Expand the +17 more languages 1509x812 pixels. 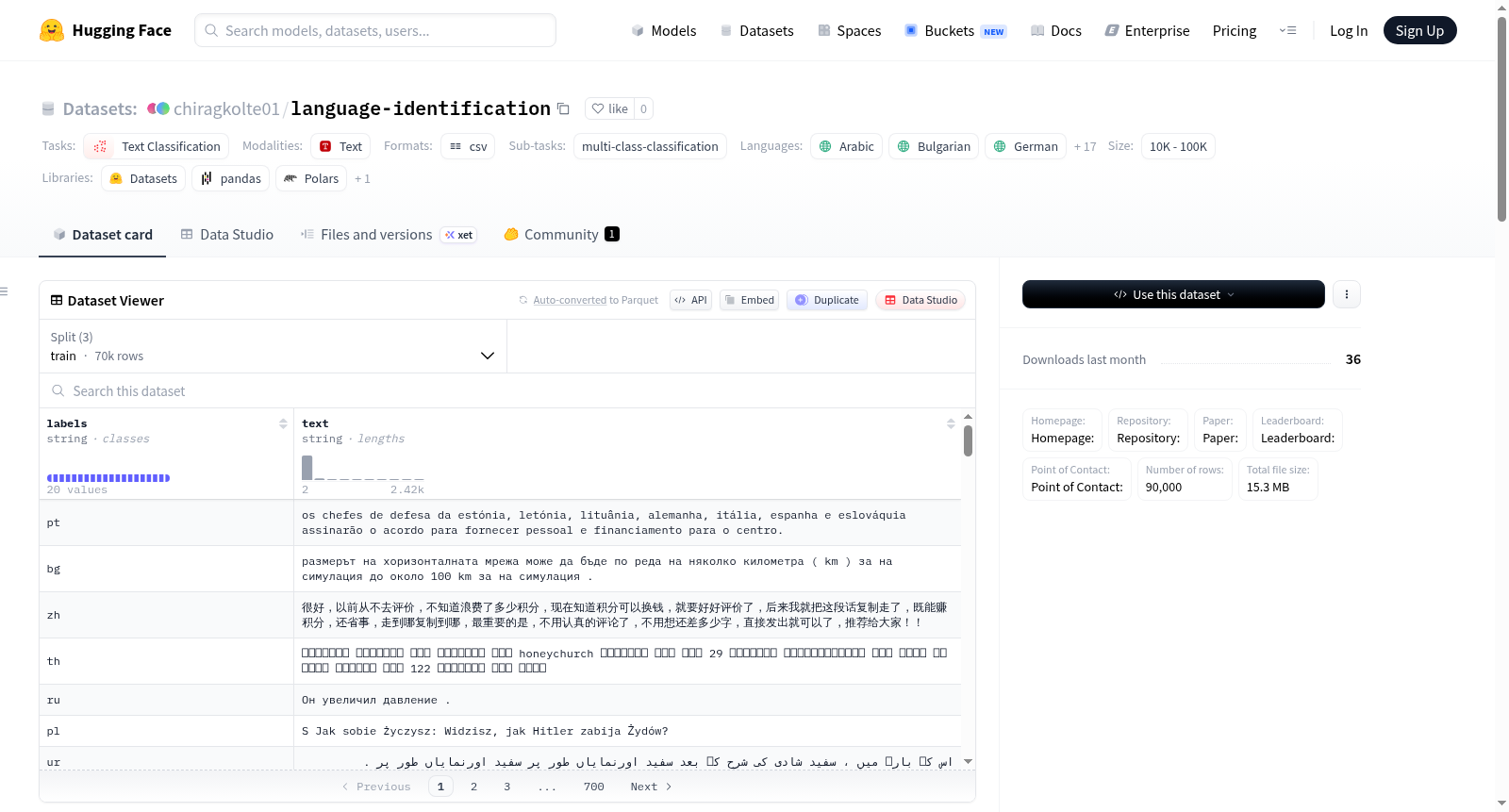click(1085, 146)
